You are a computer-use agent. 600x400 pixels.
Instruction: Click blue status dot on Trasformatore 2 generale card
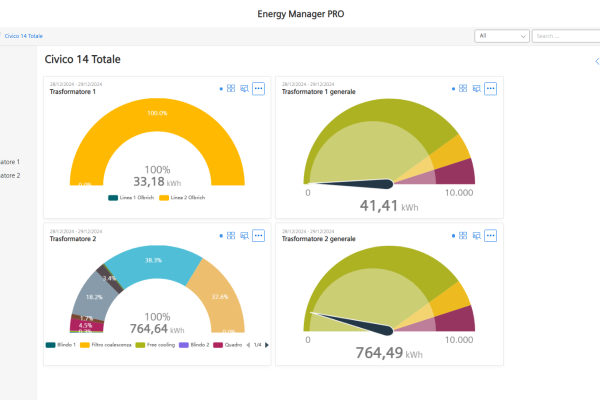pyautogui.click(x=453, y=236)
